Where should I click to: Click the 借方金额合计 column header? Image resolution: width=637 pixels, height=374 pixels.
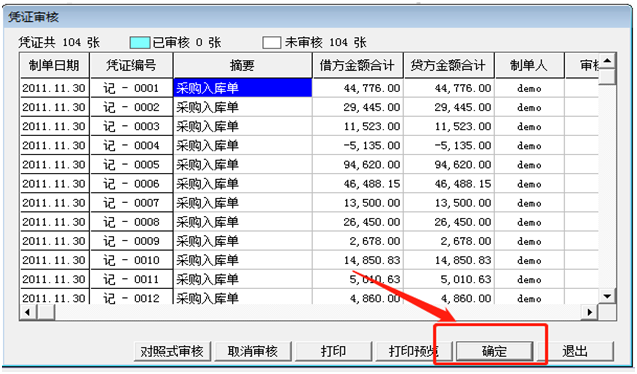pos(358,65)
